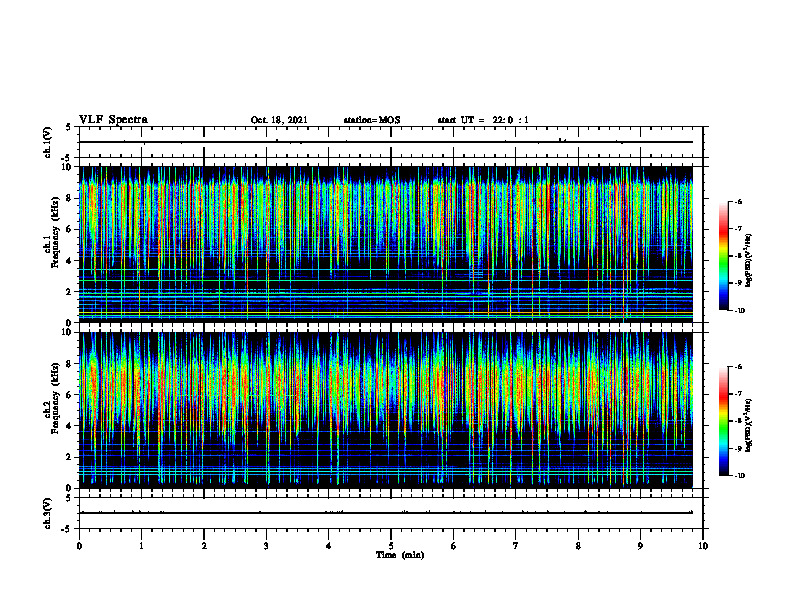
Task: Click time axis tick label "8"
Action: pos(578,546)
